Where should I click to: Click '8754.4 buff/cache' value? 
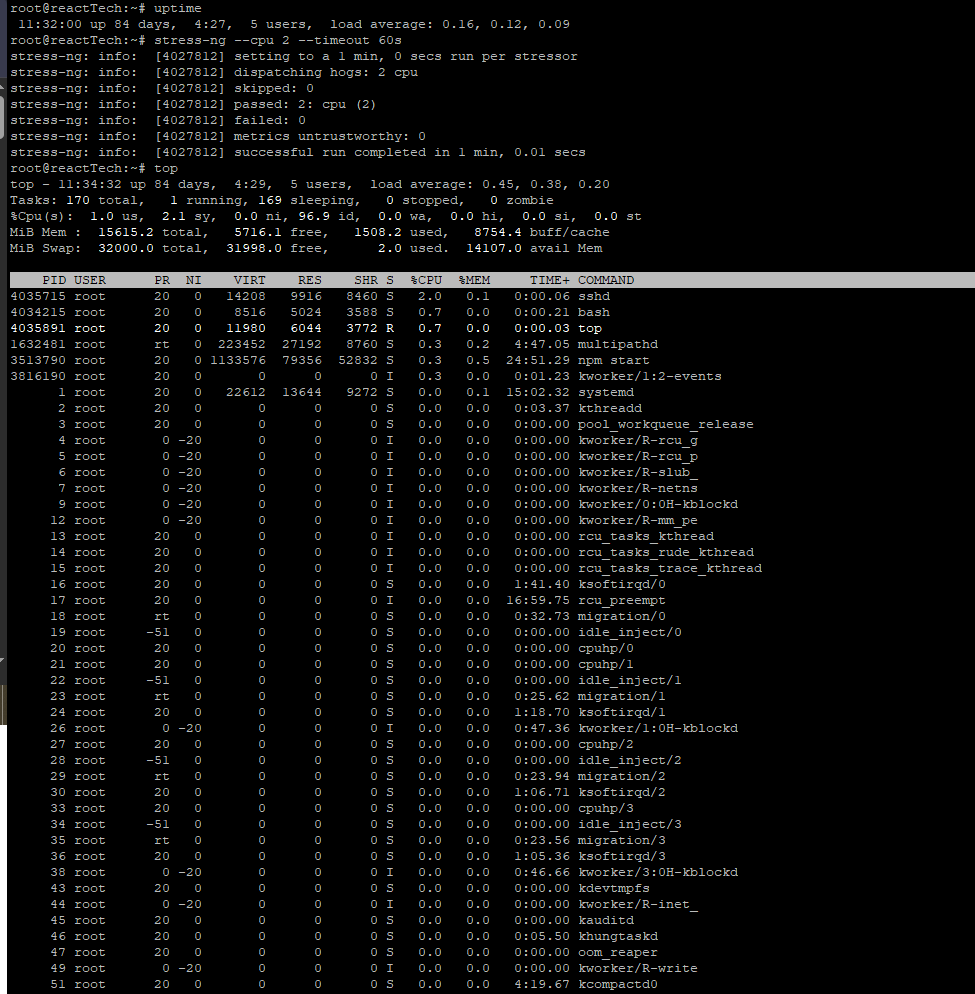tap(542, 232)
